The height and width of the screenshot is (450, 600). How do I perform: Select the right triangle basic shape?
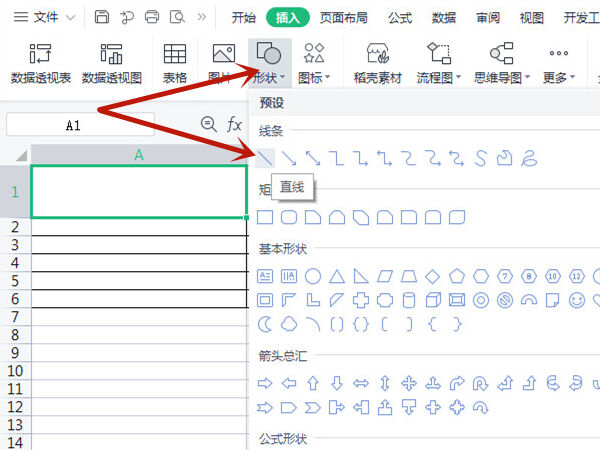click(x=361, y=276)
